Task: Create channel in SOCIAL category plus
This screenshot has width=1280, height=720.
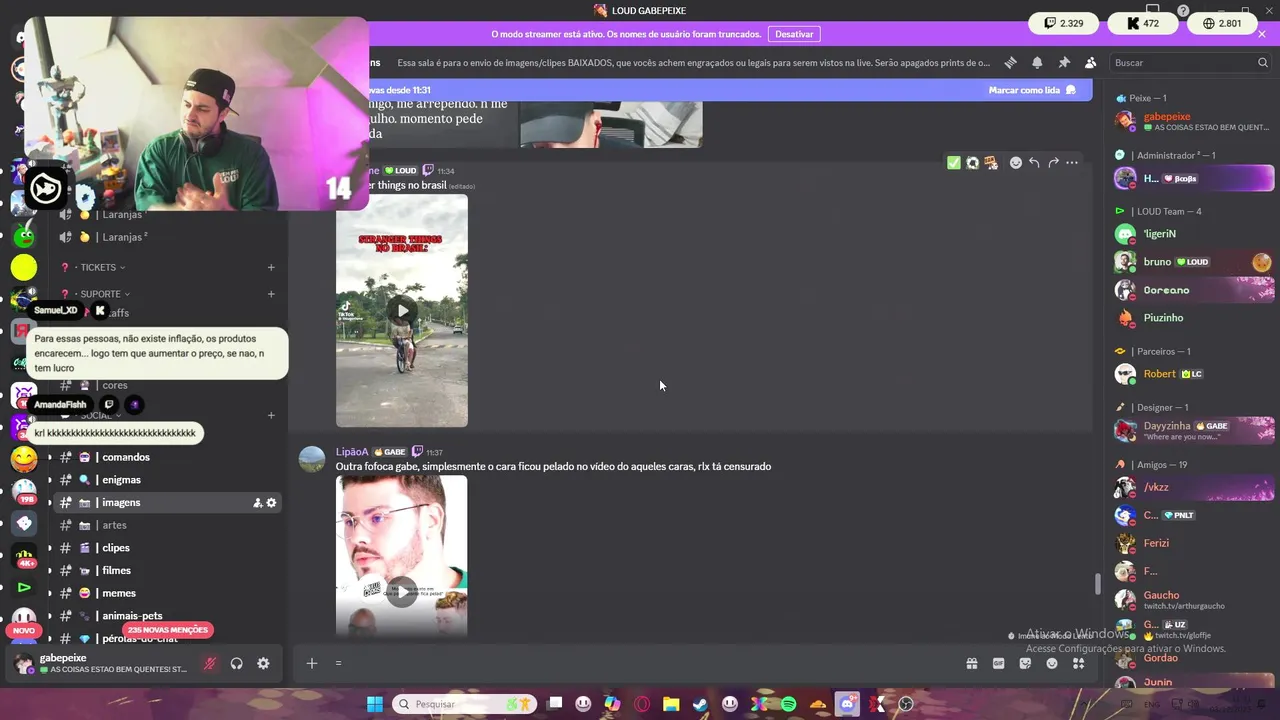Action: point(271,415)
